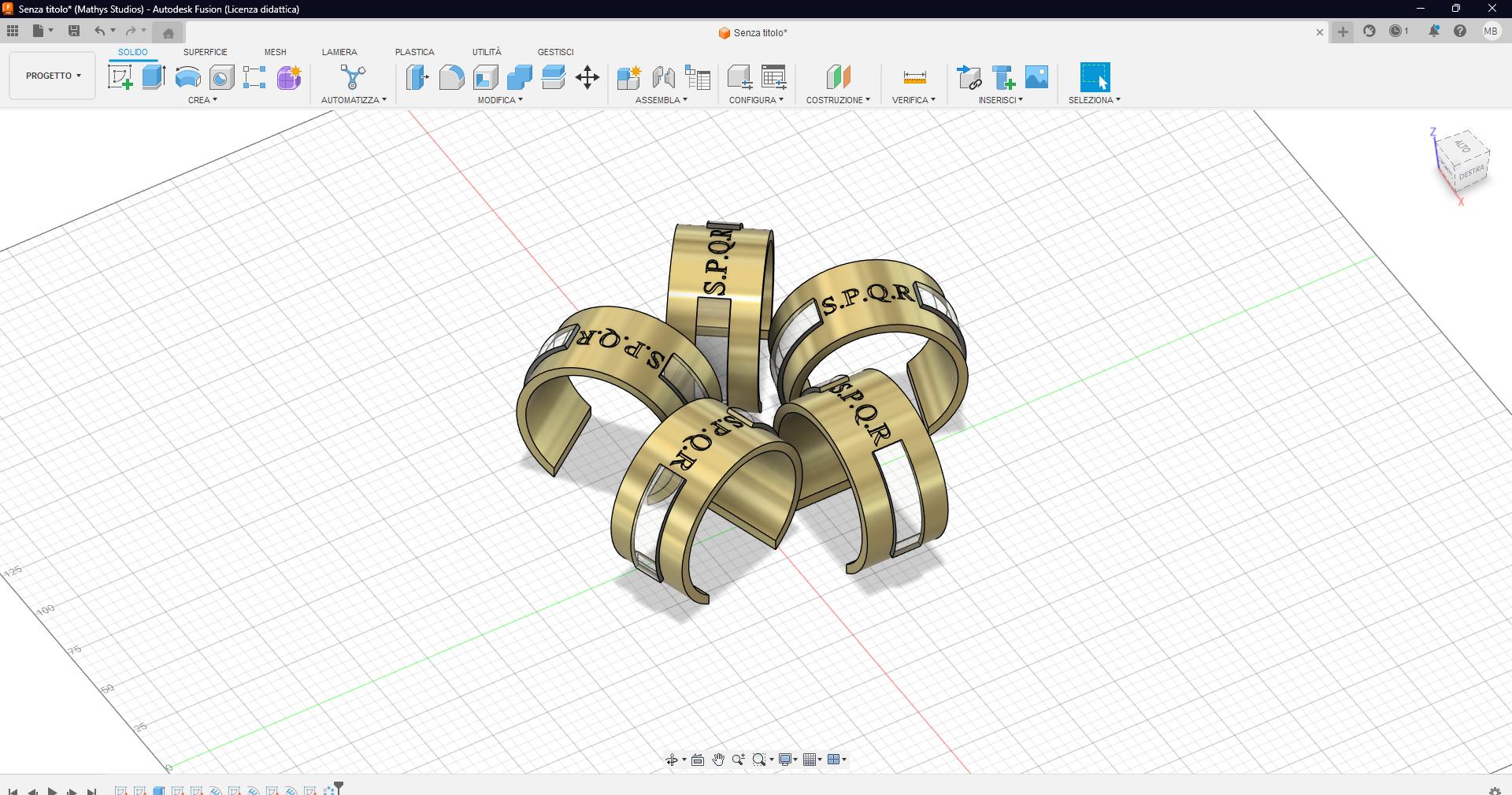Click the Home icon in the top bar
Image resolution: width=1512 pixels, height=795 pixels.
click(169, 33)
